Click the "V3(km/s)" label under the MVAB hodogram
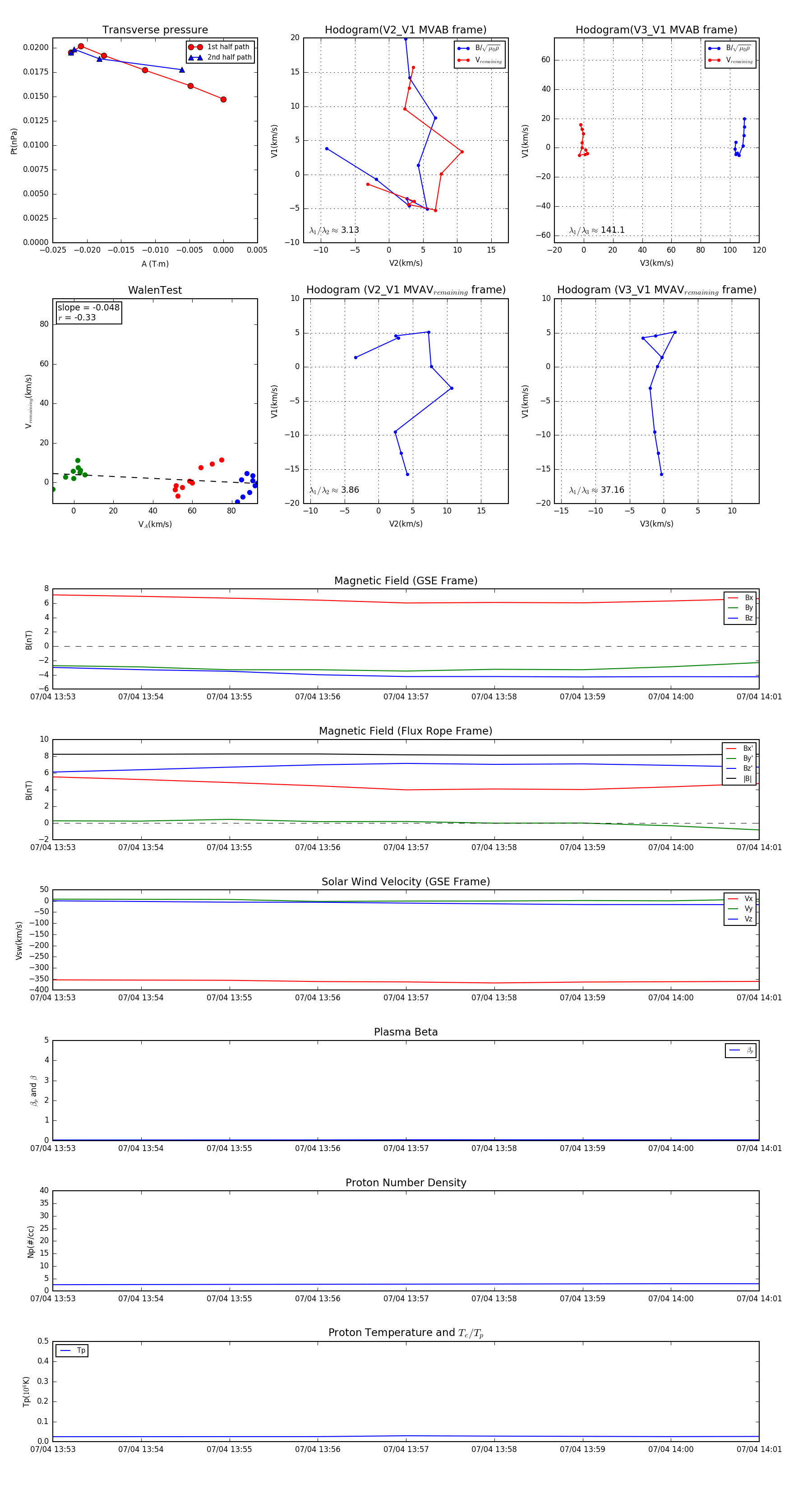 656,264
